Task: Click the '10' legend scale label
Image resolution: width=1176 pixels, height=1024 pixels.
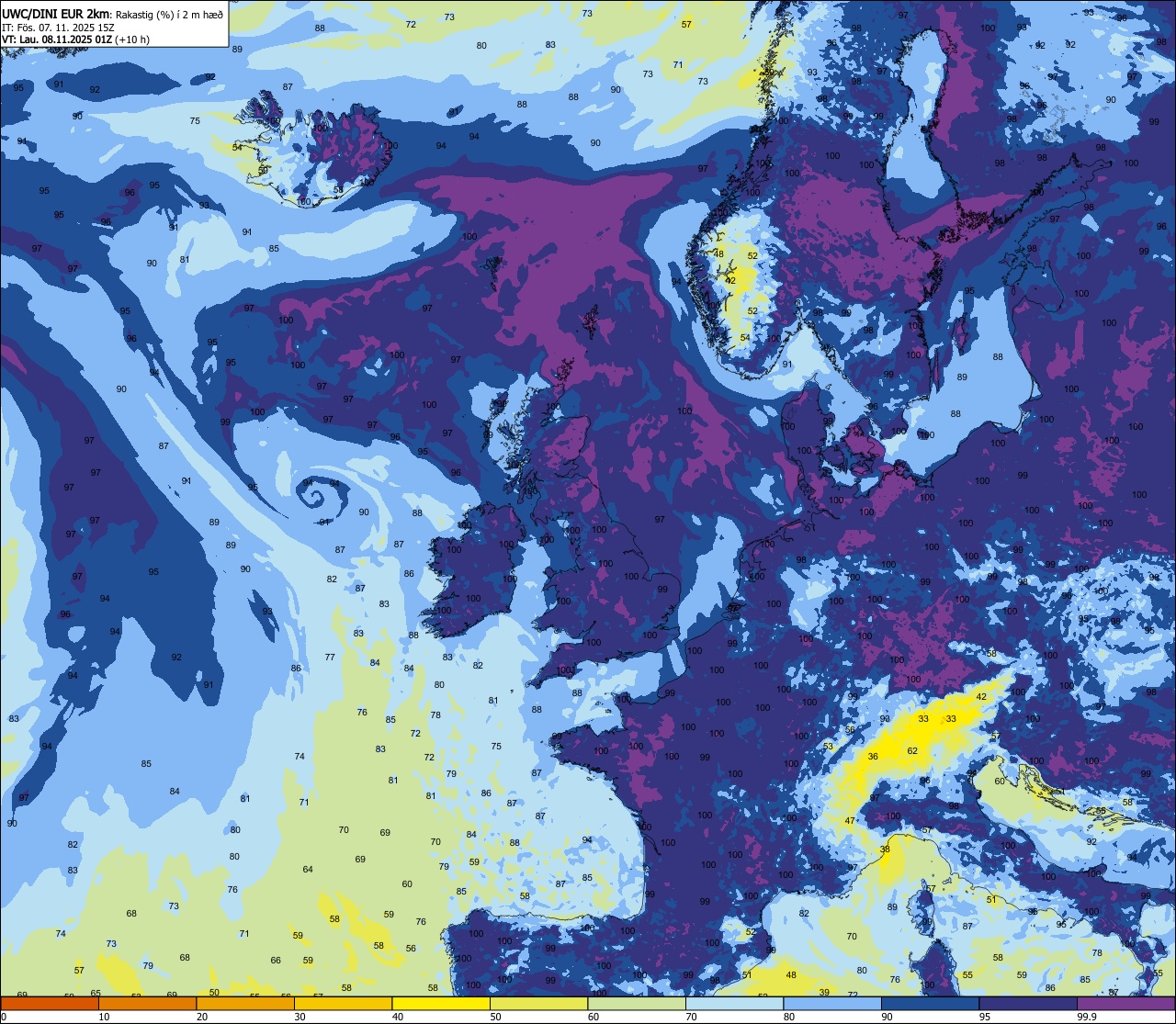Action: (104, 1017)
